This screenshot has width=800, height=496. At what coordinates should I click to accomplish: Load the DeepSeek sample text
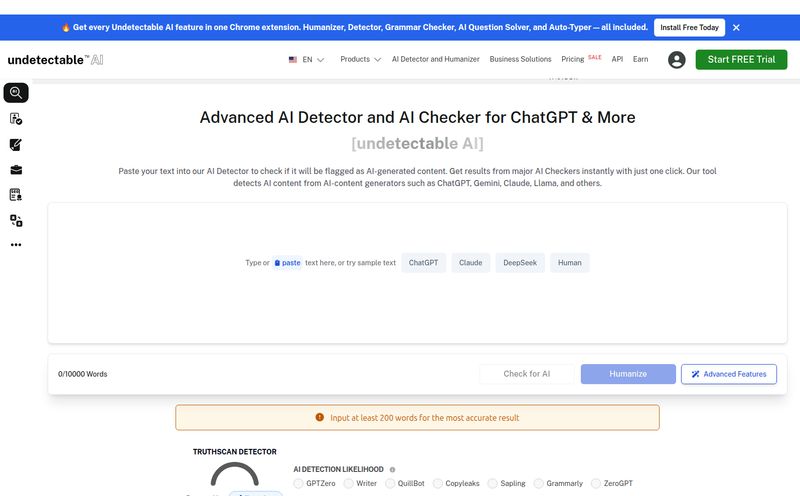520,263
